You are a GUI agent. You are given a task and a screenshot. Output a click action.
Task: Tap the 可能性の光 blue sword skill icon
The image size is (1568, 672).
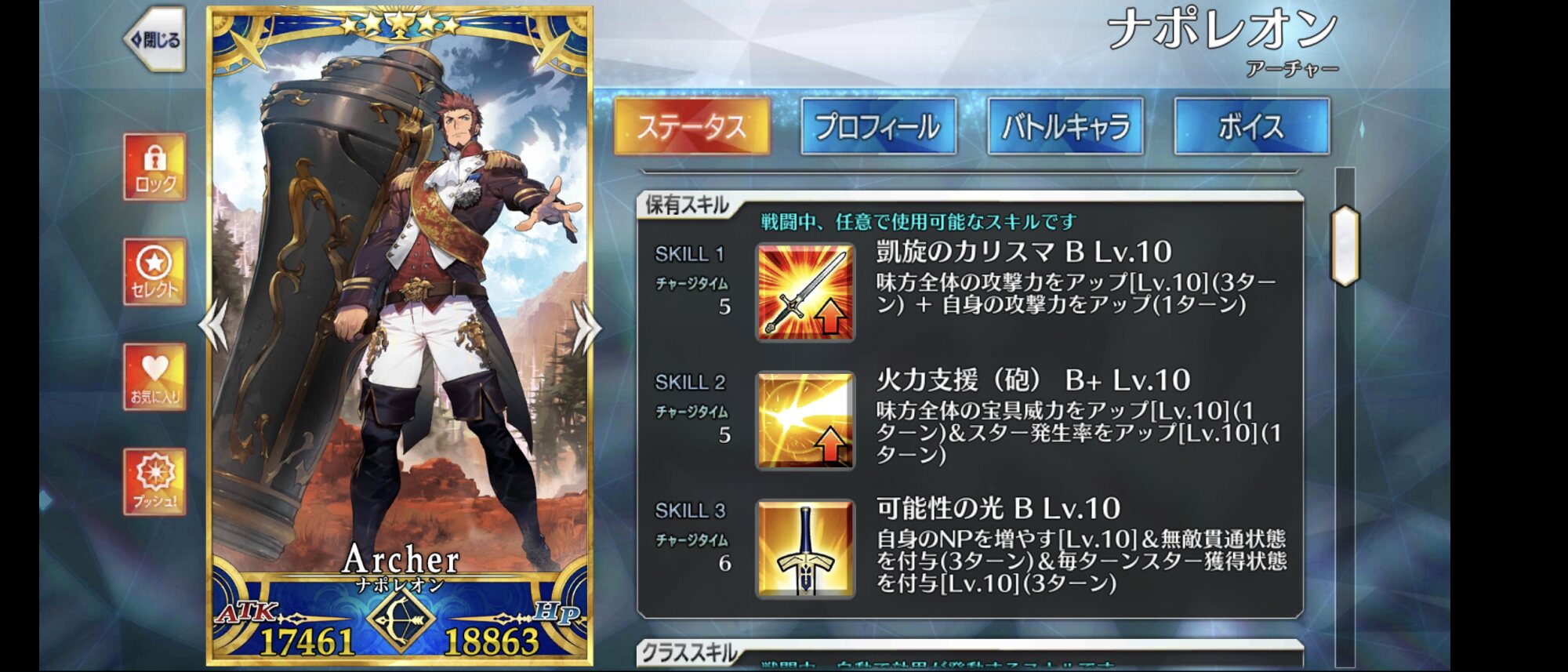coord(805,550)
